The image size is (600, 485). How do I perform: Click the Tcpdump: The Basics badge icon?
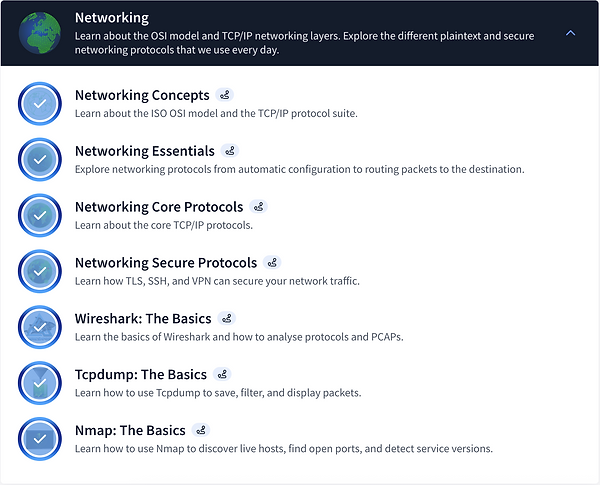222,375
